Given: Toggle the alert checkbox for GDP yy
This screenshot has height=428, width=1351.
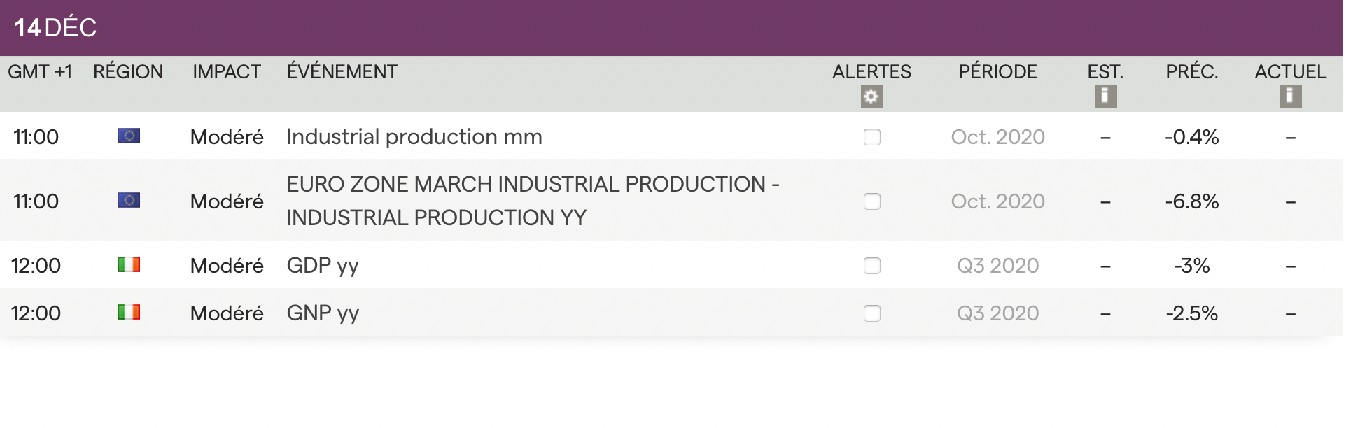Looking at the screenshot, I should tap(871, 265).
